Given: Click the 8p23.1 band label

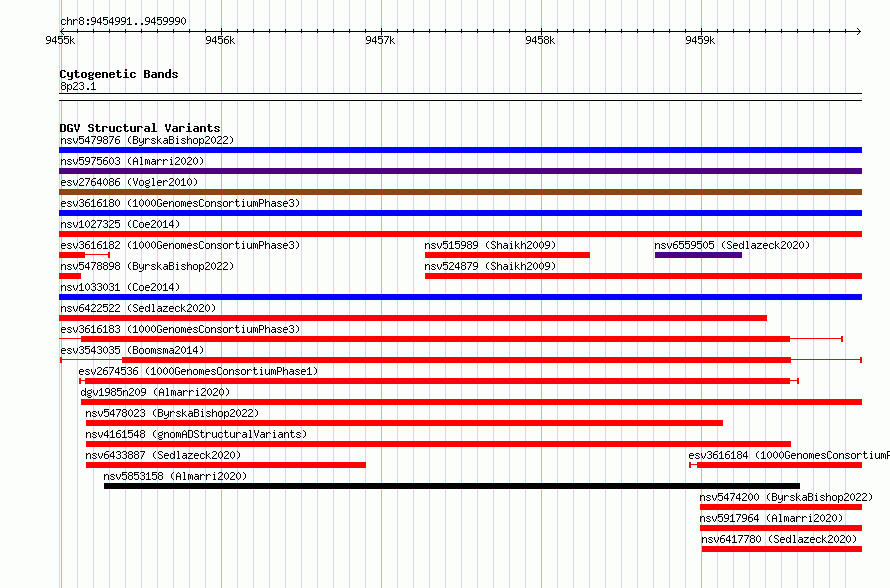Looking at the screenshot, I should (78, 86).
